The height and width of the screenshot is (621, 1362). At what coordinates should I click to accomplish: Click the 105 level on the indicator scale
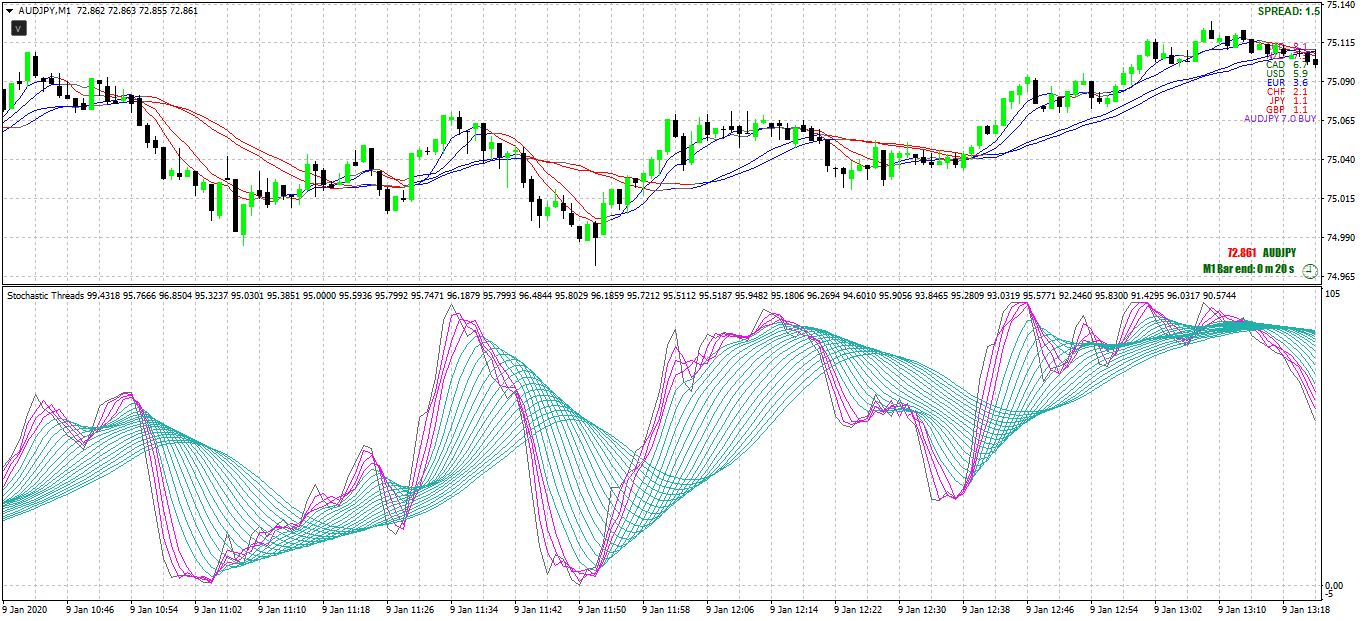1332,294
